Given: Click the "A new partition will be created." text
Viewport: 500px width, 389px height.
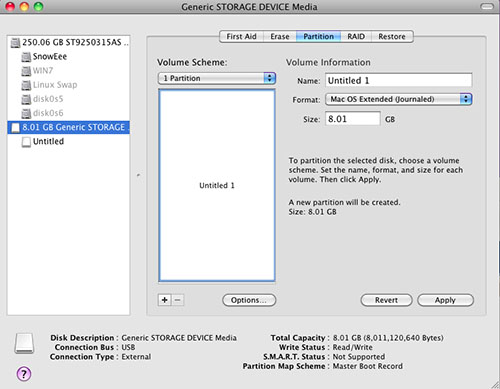Looking at the screenshot, I should (344, 202).
